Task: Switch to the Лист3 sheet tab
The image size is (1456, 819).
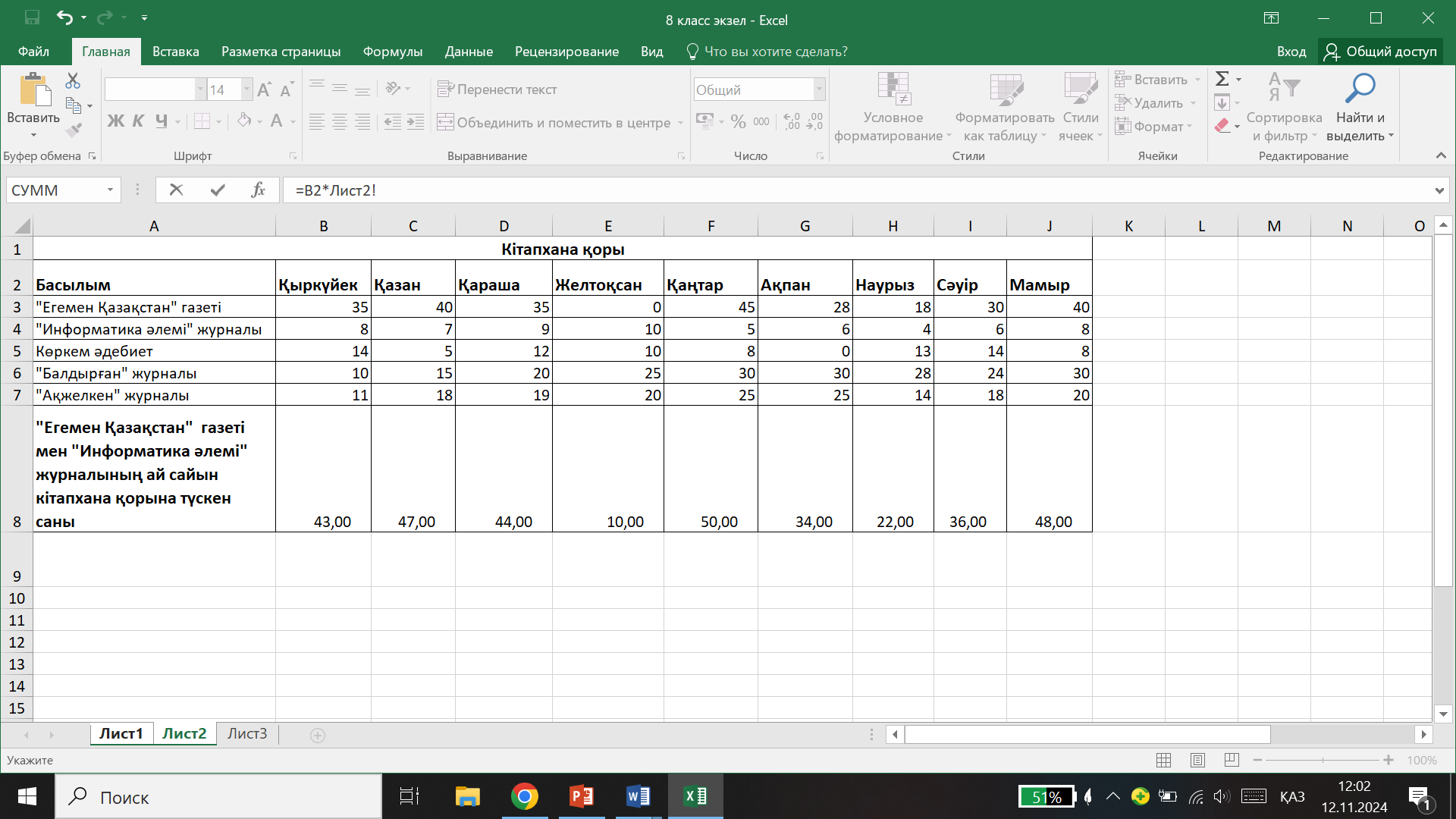Action: 247,733
